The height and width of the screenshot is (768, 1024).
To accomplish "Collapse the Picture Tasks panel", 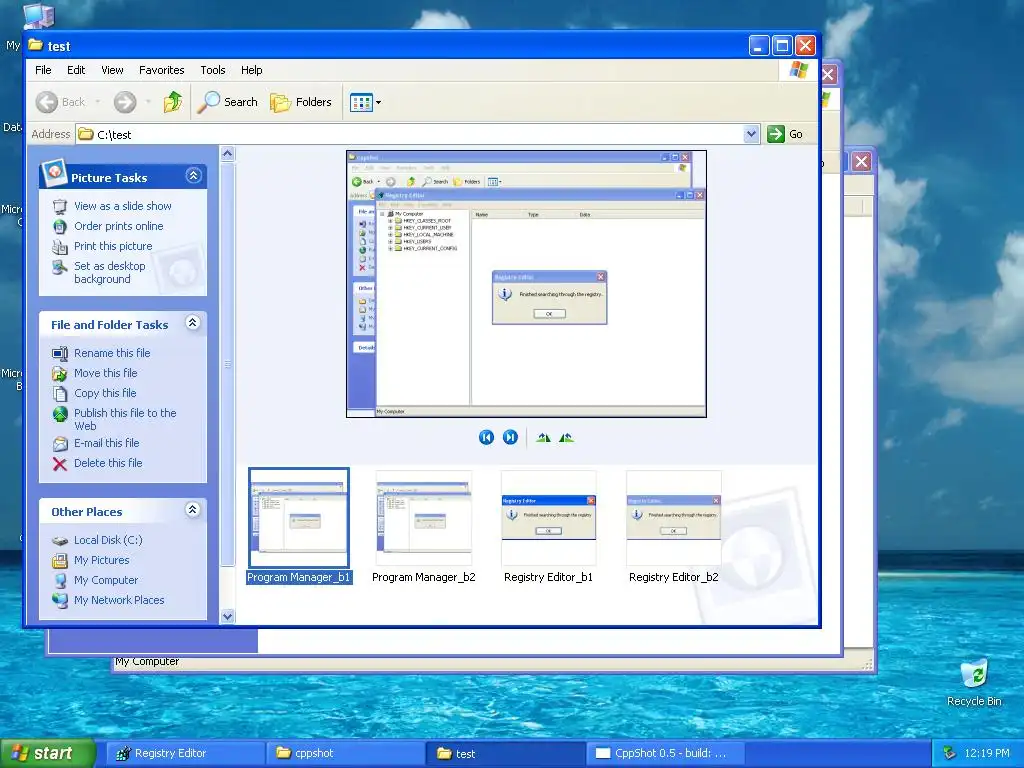I will coord(193,176).
